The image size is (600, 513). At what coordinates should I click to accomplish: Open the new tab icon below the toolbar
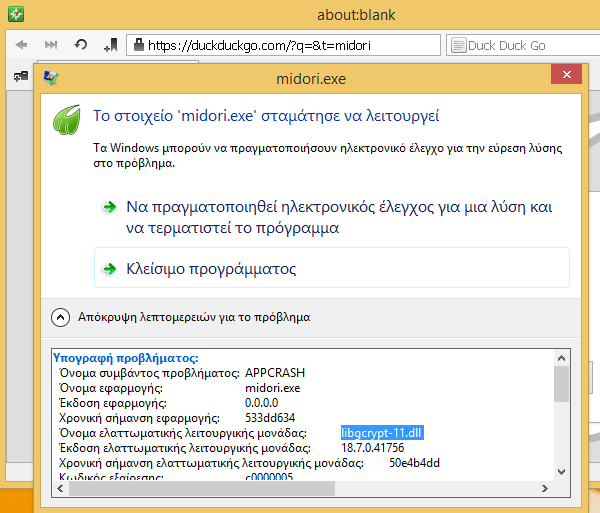pyautogui.click(x=21, y=76)
